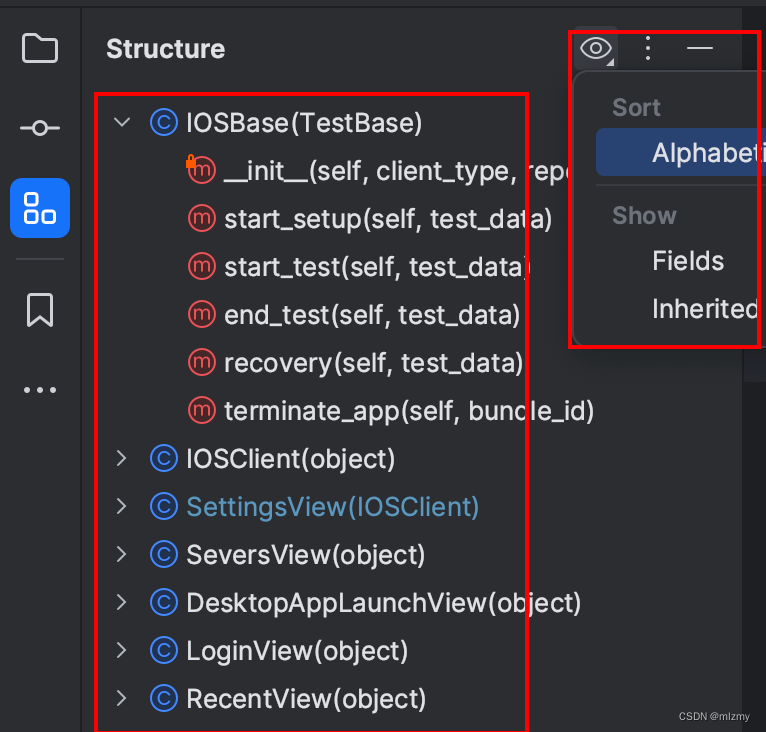This screenshot has width=766, height=732.
Task: Select start_test(self, test_data) method
Action: [377, 267]
